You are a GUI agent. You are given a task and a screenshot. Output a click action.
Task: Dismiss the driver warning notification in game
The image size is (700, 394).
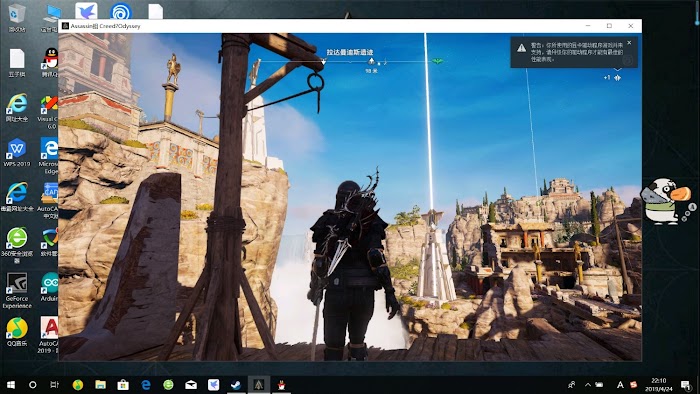(x=629, y=43)
